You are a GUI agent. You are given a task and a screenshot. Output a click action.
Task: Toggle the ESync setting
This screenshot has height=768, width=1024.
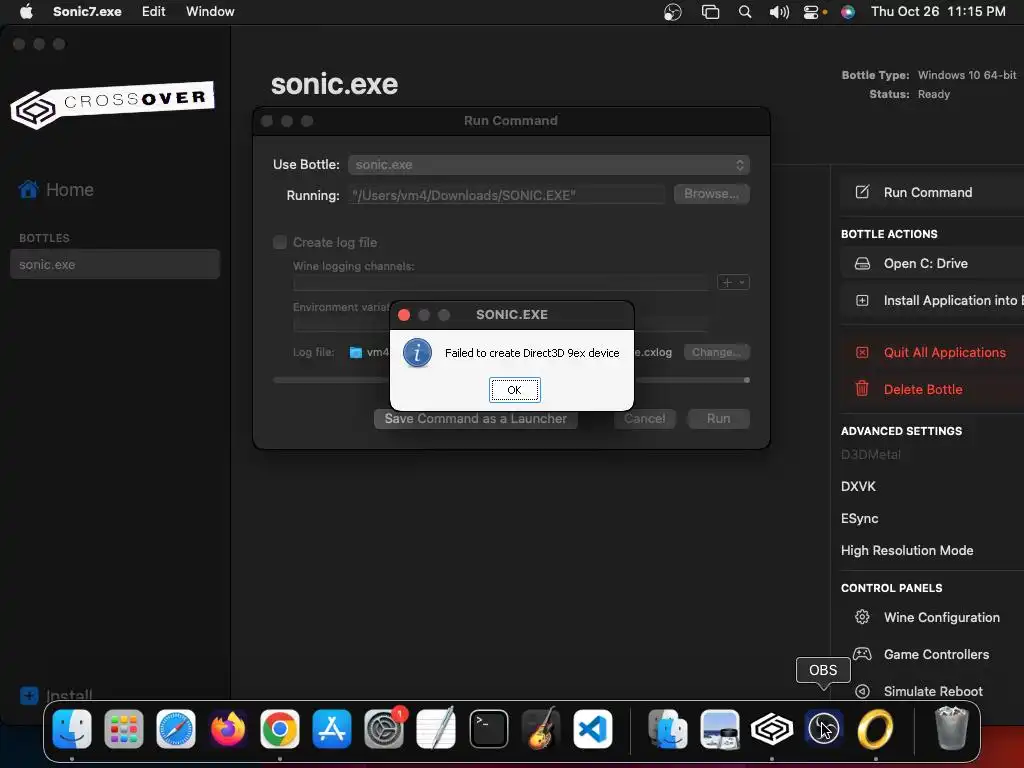coord(859,519)
